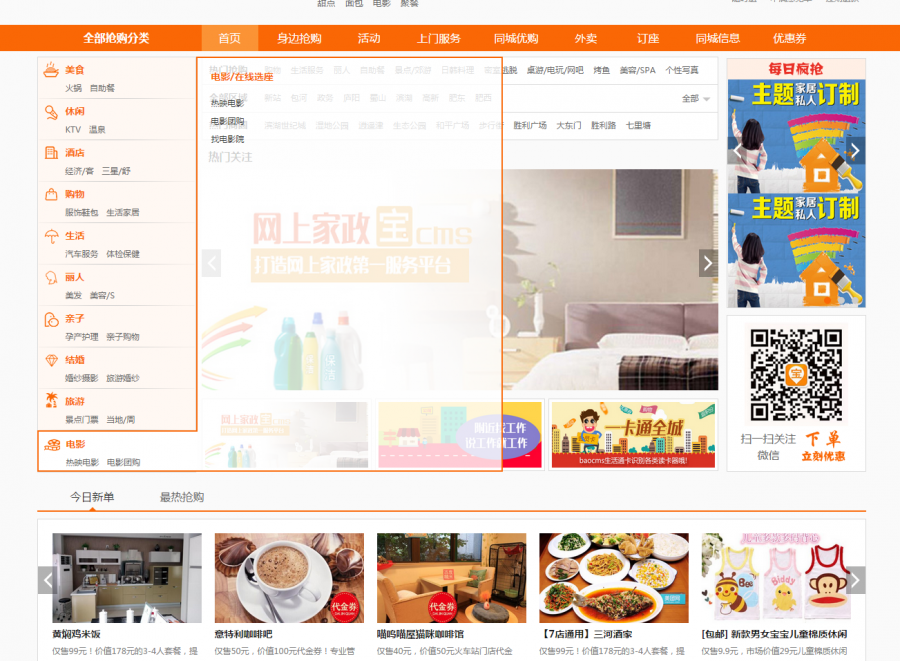The width and height of the screenshot is (900, 661).
Task: Open the 孕产护理 subcategory
Action: pos(82,337)
